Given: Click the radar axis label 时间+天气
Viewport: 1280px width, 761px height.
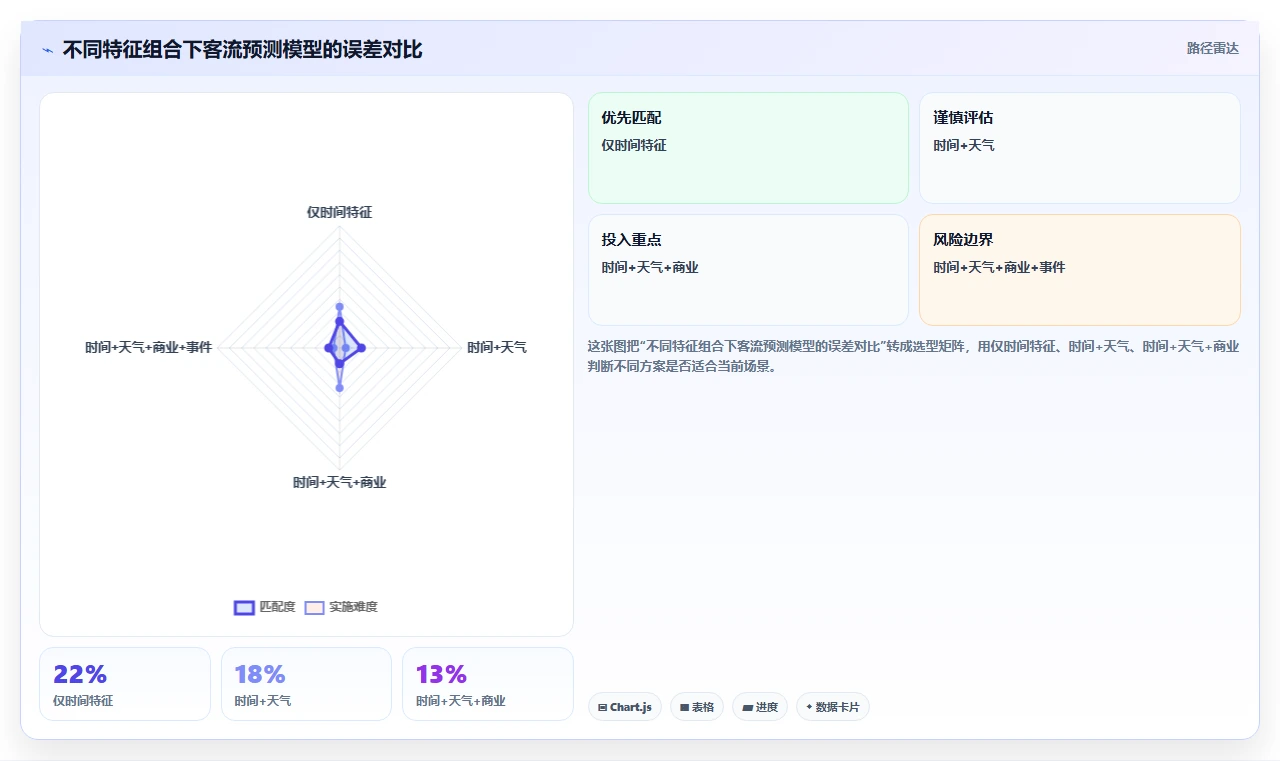Looking at the screenshot, I should tap(497, 347).
